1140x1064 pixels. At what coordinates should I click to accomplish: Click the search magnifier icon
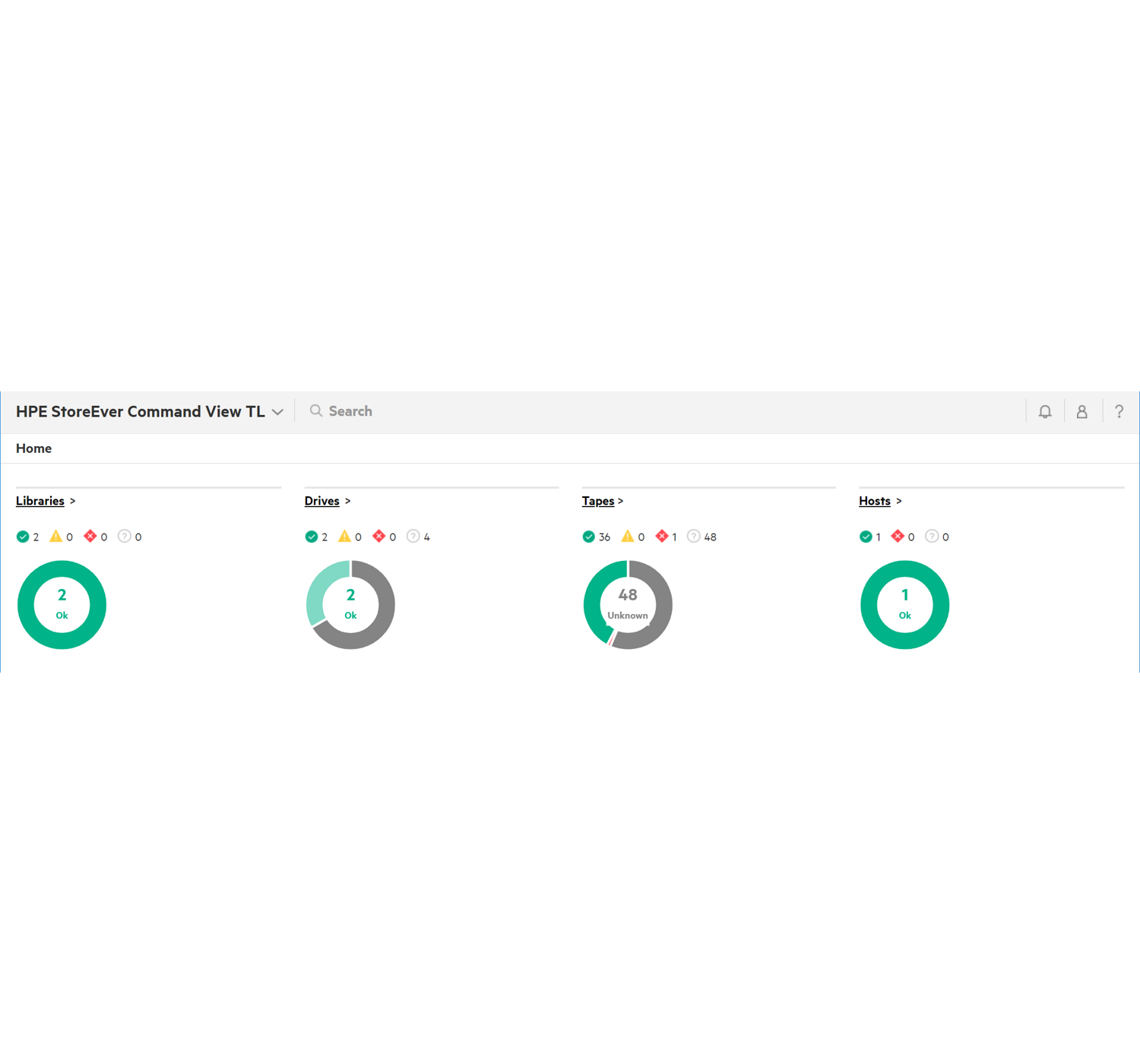tap(317, 410)
